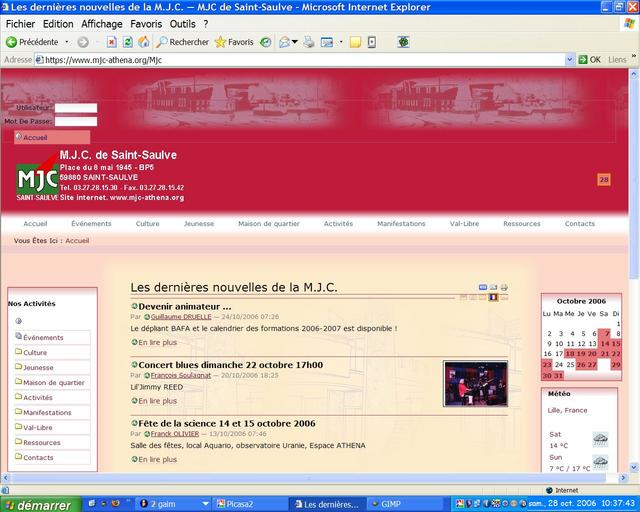Open the Edition menu
This screenshot has width=640, height=512.
coord(58,24)
